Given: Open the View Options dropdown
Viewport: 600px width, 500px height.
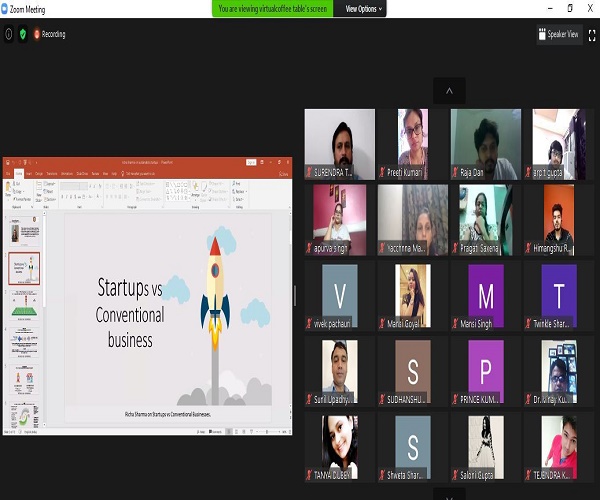Looking at the screenshot, I should [x=364, y=8].
